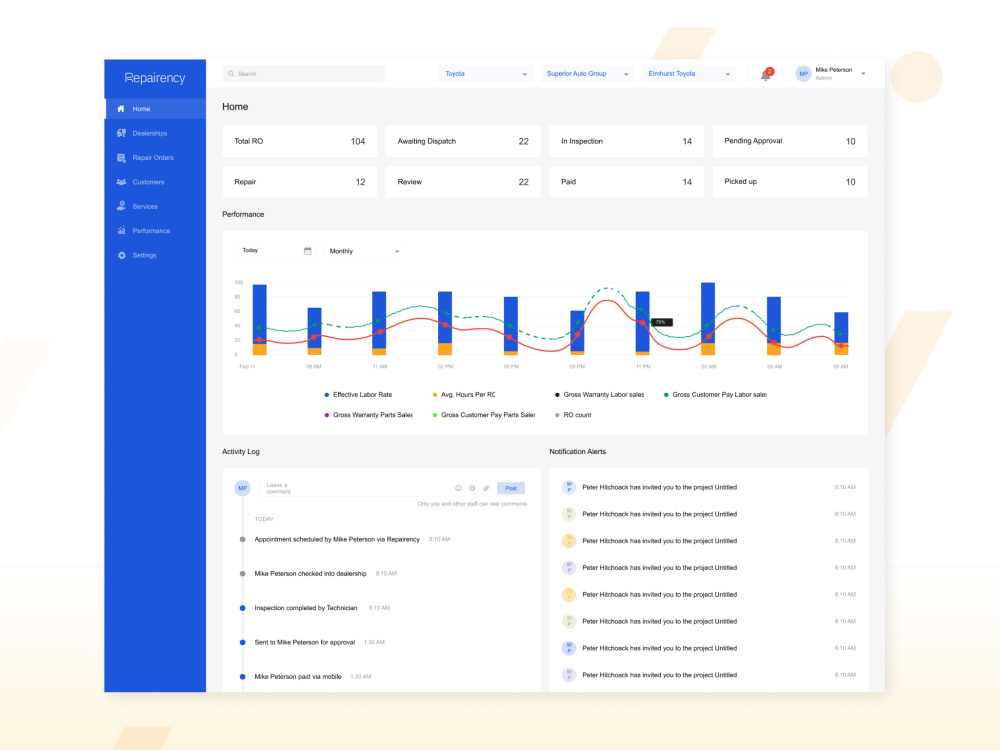This screenshot has height=750, width=1000.
Task: Click the 75% chart tooltip marker
Action: [x=661, y=322]
